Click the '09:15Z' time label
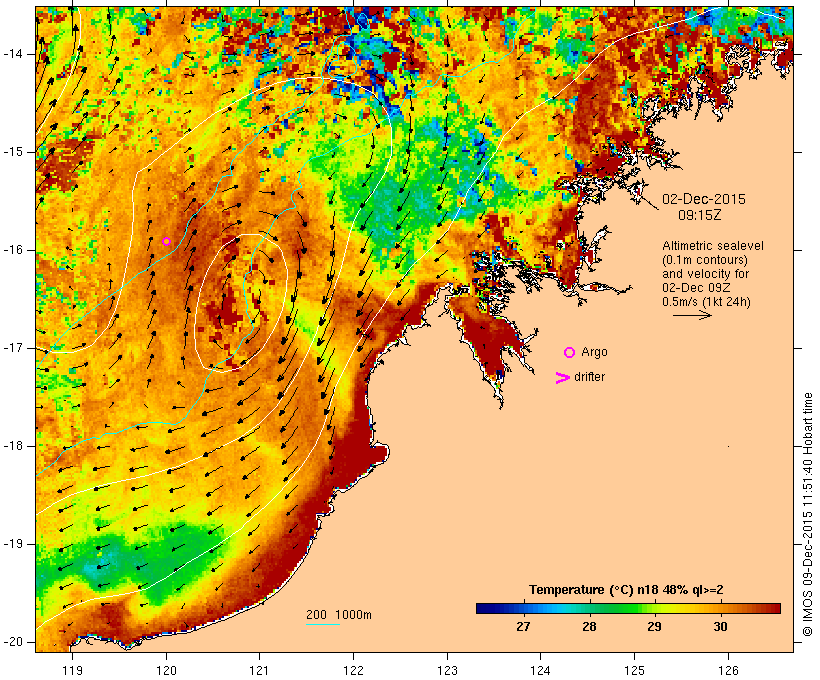Viewport: 820px width, 680px height. [700, 215]
